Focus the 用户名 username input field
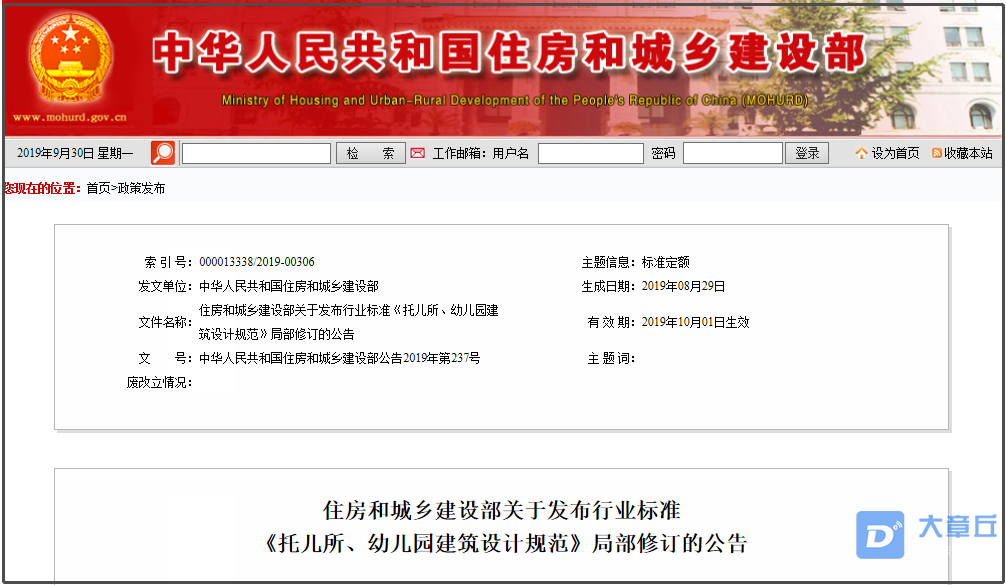The width and height of the screenshot is (1006, 585). (590, 153)
